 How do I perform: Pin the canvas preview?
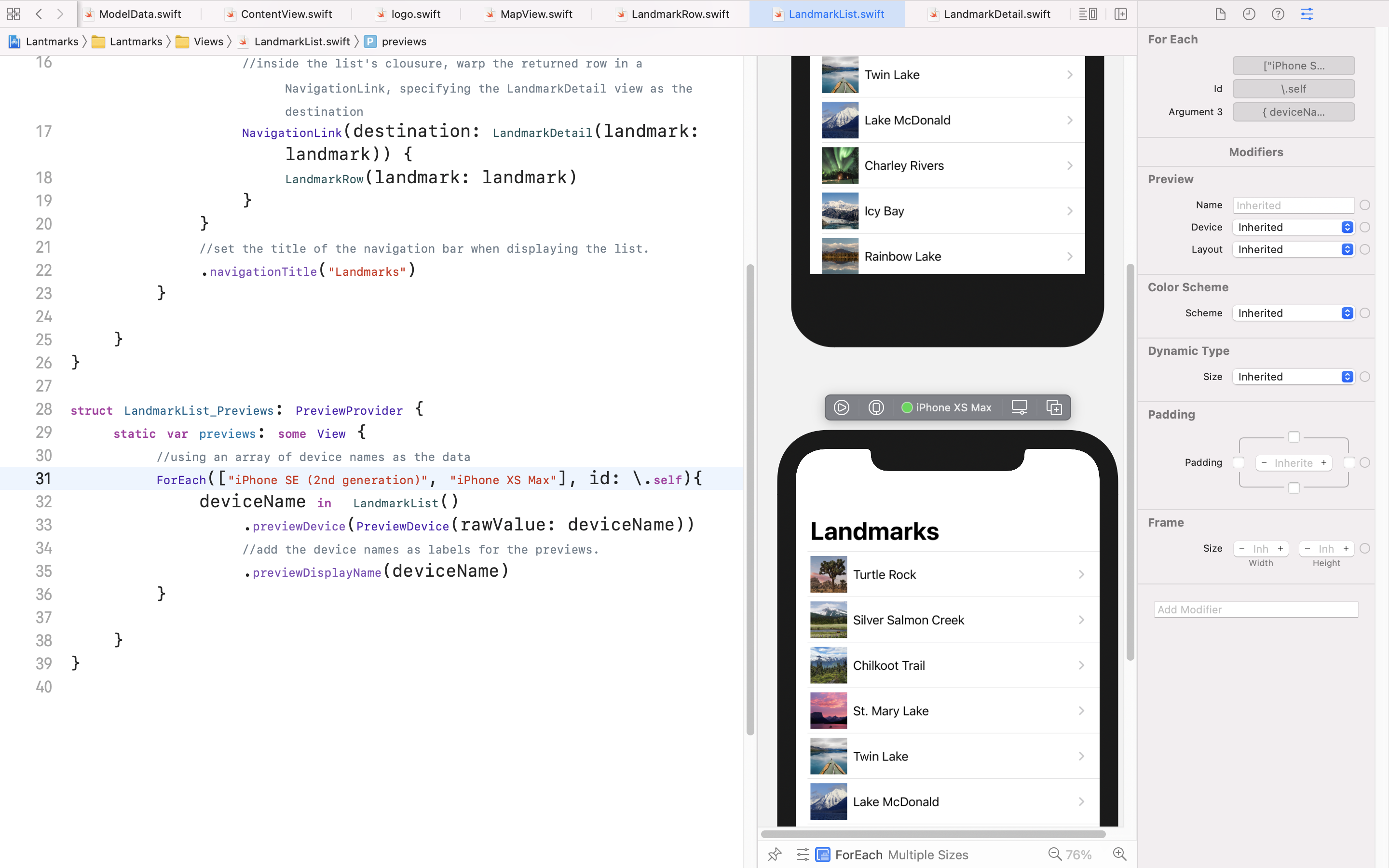pos(775,854)
